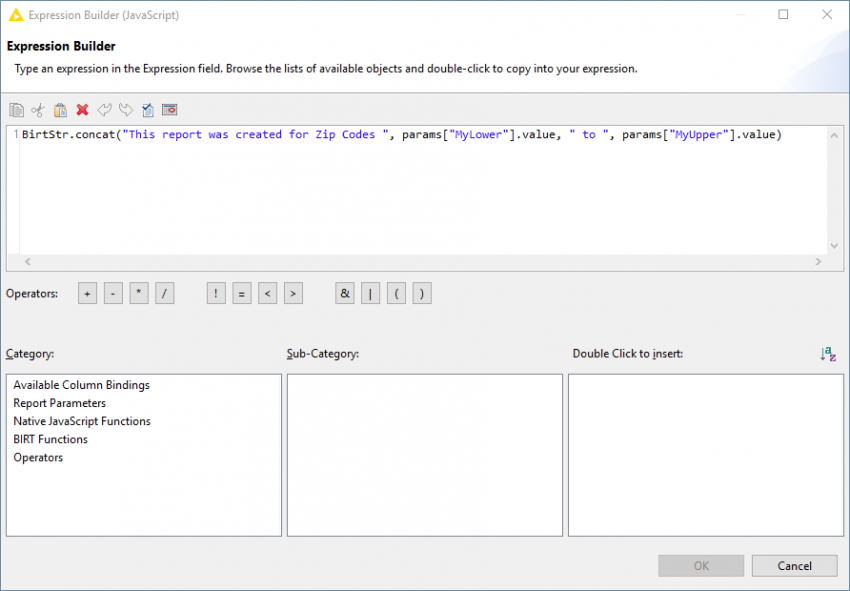Click the Cut scissors icon

[38, 110]
